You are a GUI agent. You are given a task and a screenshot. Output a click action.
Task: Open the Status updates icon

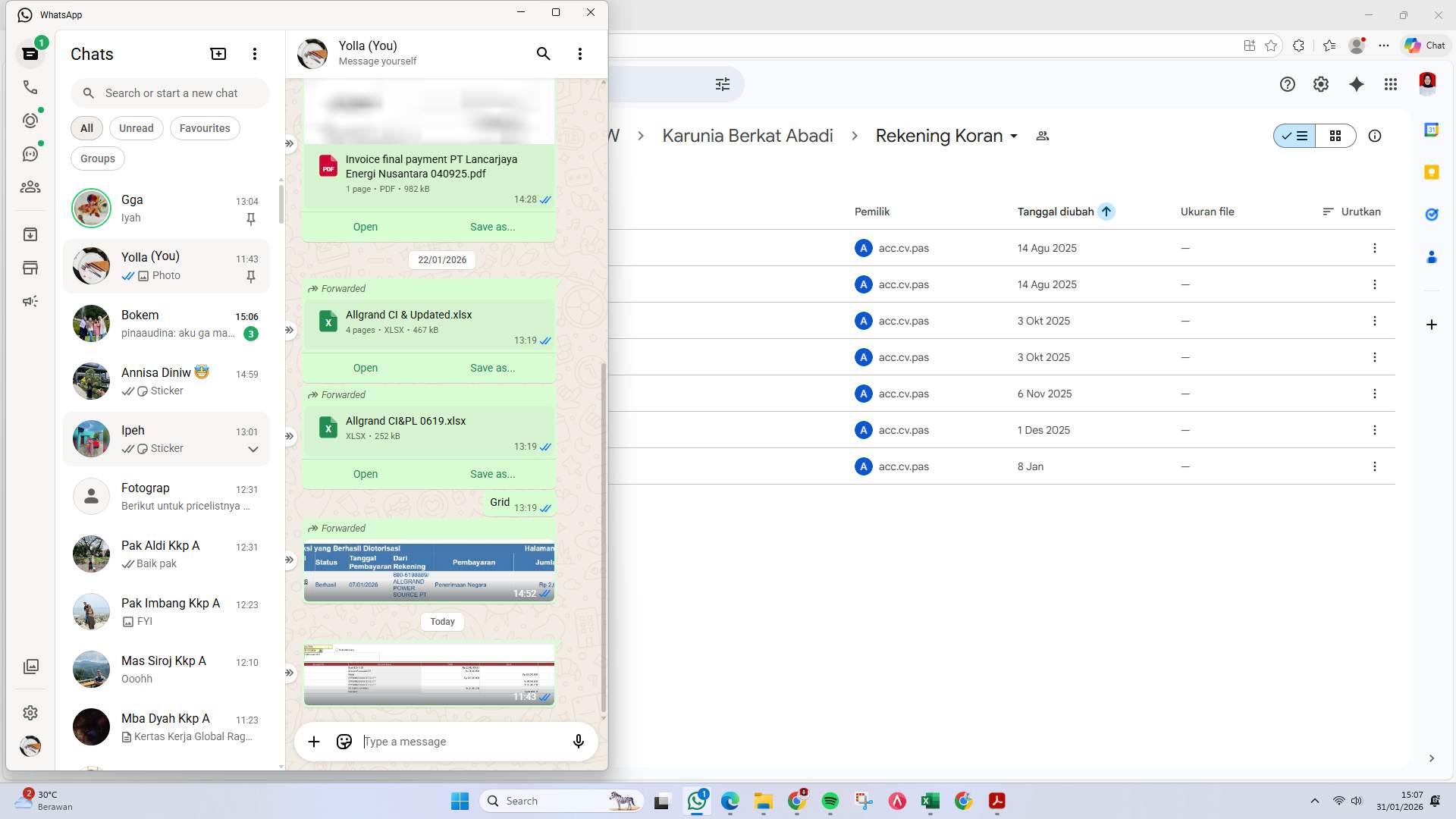[x=30, y=121]
